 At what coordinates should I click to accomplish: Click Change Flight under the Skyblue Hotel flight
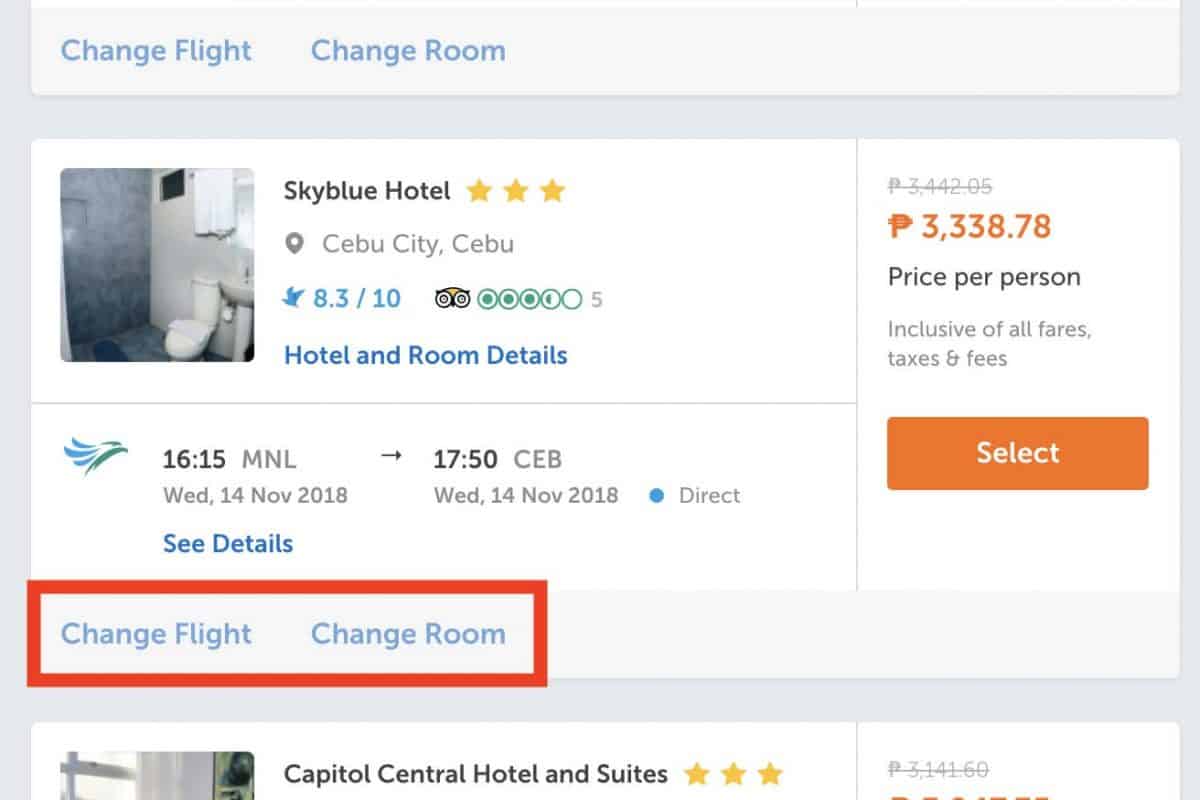coord(156,634)
